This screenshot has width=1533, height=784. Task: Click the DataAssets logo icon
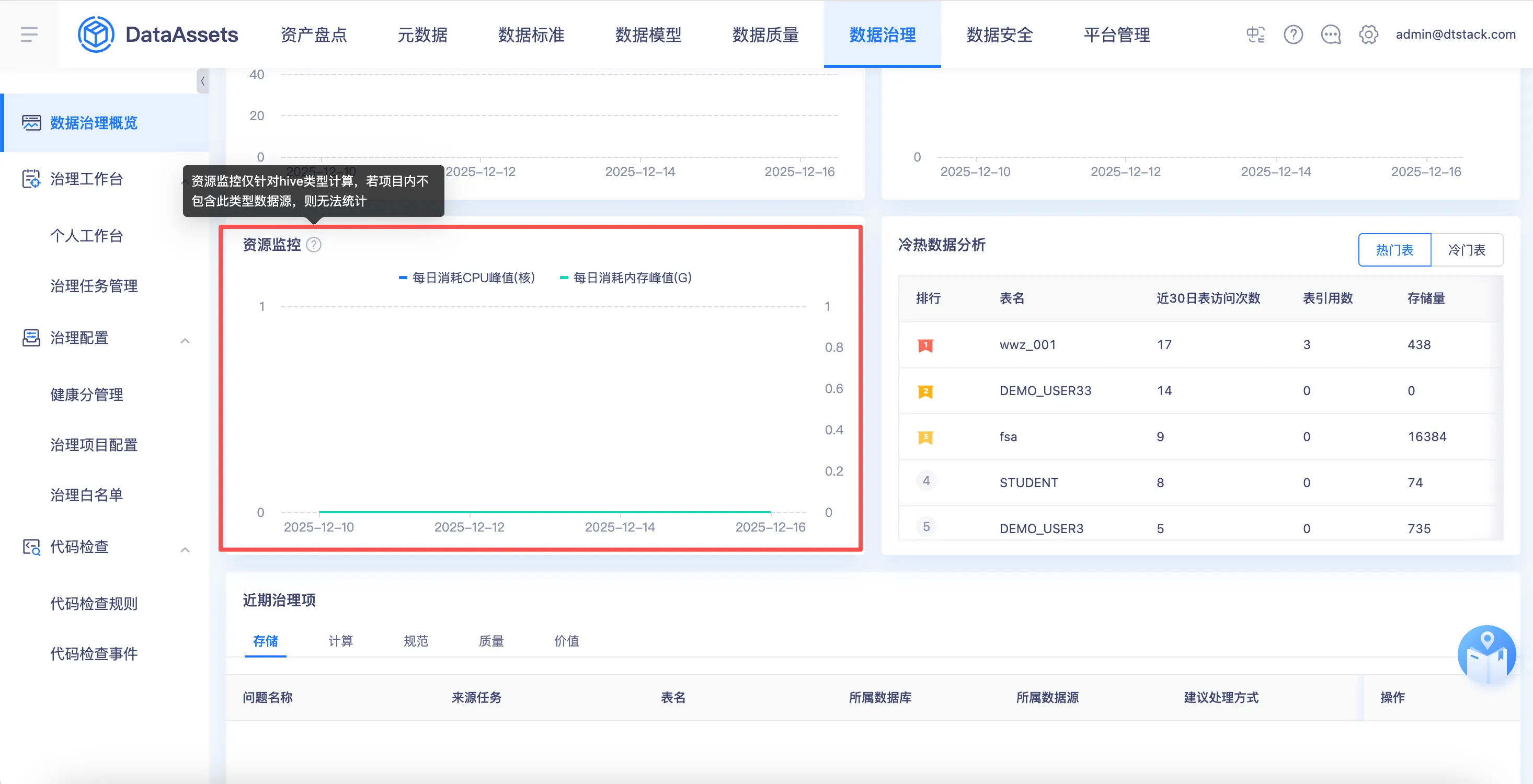pos(96,34)
